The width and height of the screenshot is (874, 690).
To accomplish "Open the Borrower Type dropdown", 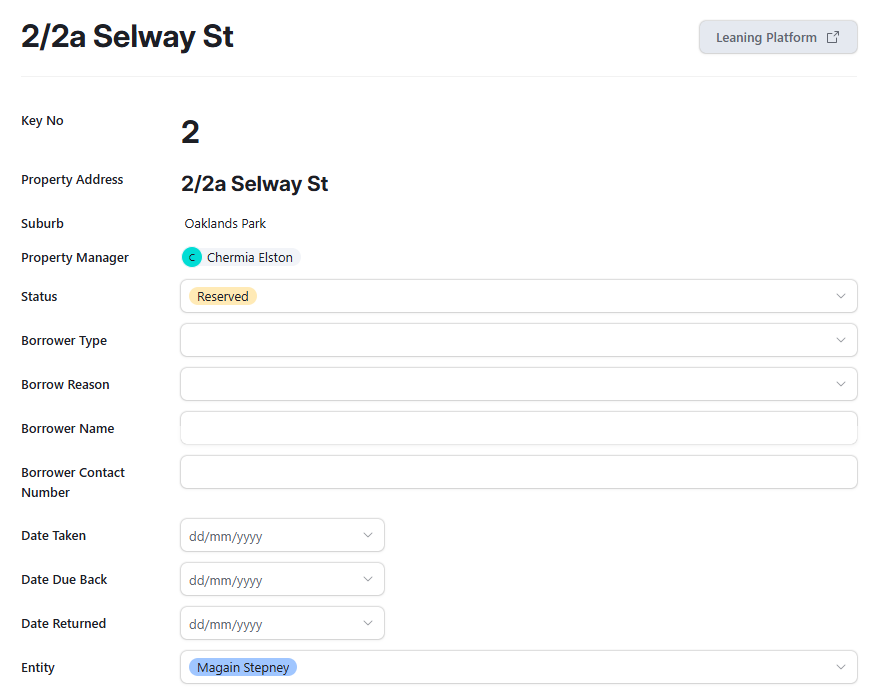I will [518, 340].
